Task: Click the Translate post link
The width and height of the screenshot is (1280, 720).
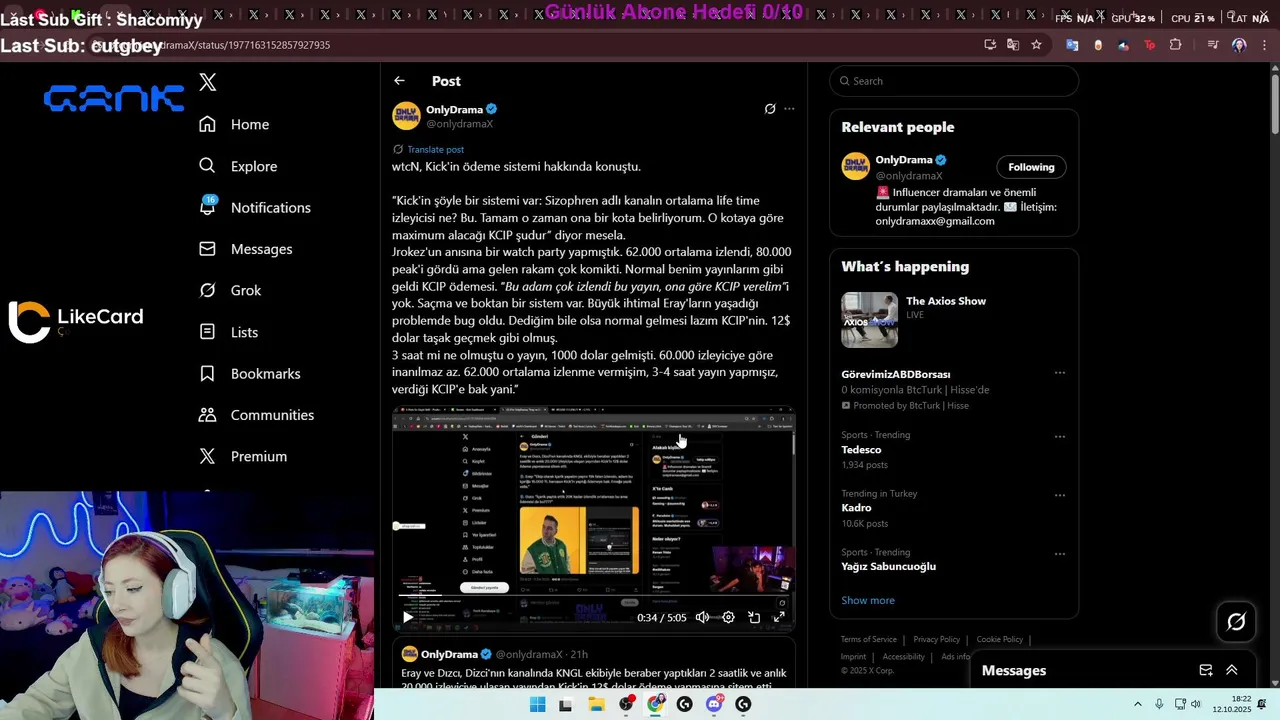Action: coord(435,149)
